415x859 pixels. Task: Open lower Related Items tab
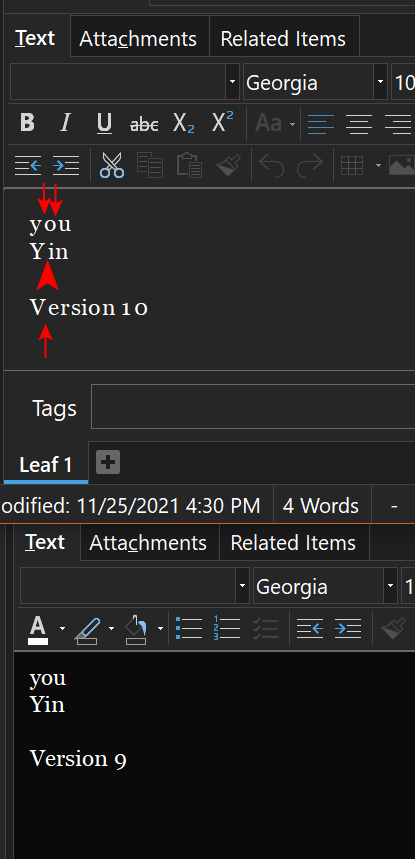pos(293,543)
